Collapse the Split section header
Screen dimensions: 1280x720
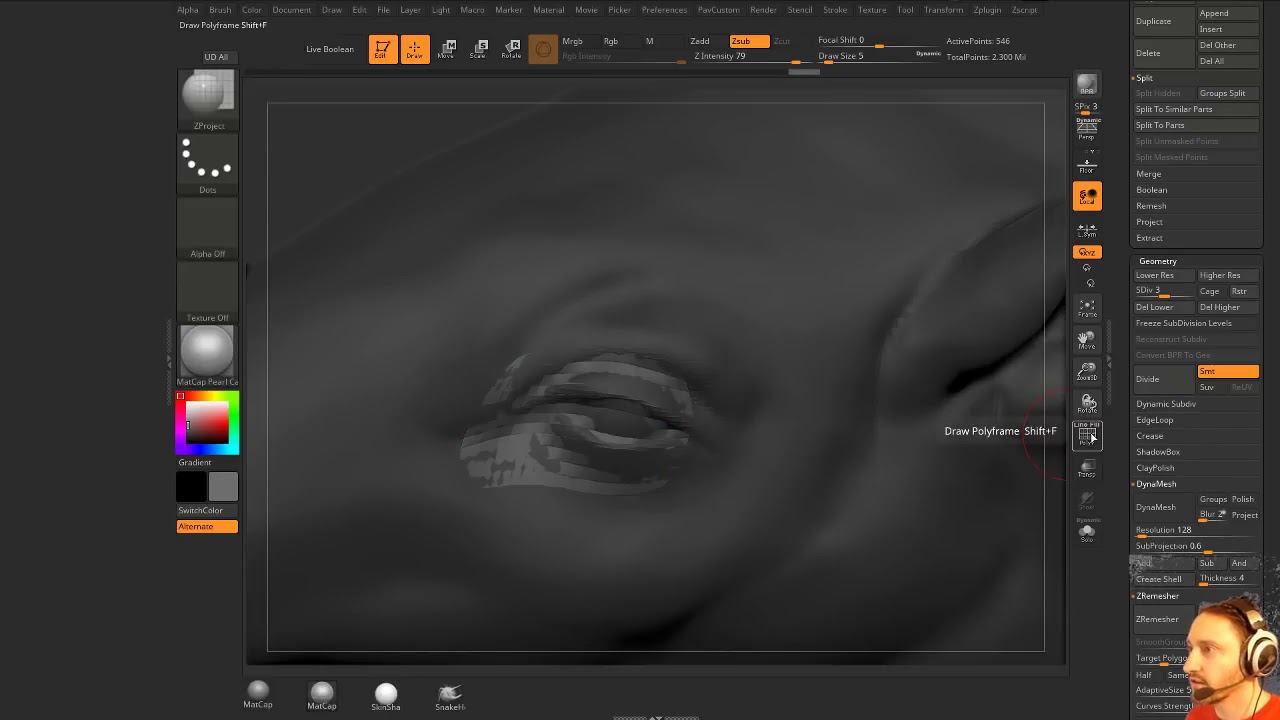pyautogui.click(x=1144, y=78)
